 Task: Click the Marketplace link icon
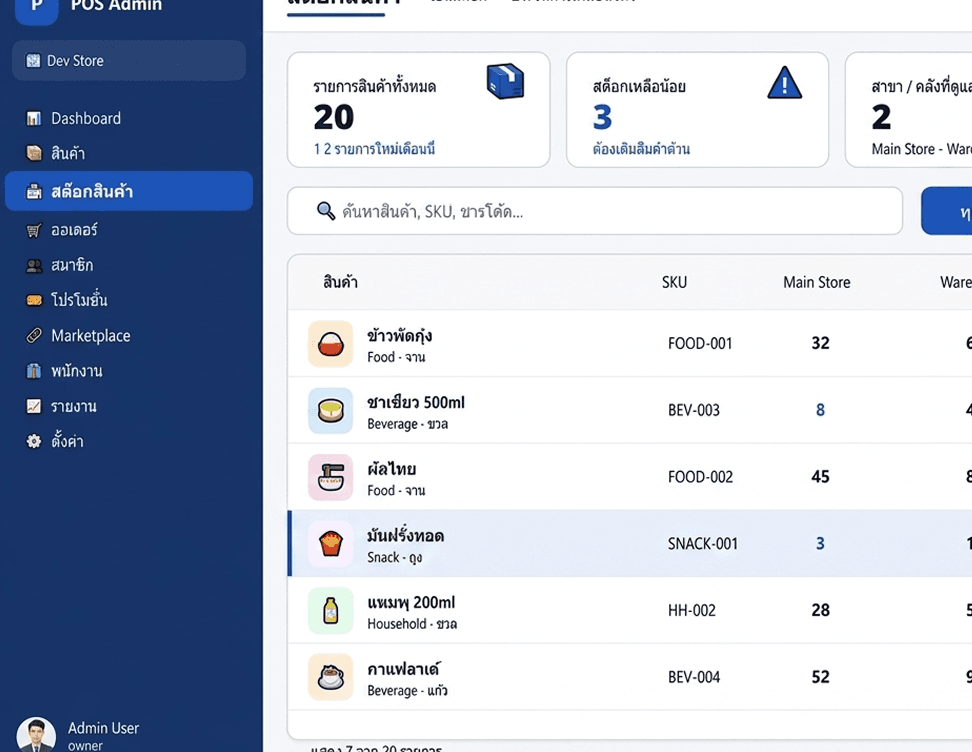[x=33, y=336]
